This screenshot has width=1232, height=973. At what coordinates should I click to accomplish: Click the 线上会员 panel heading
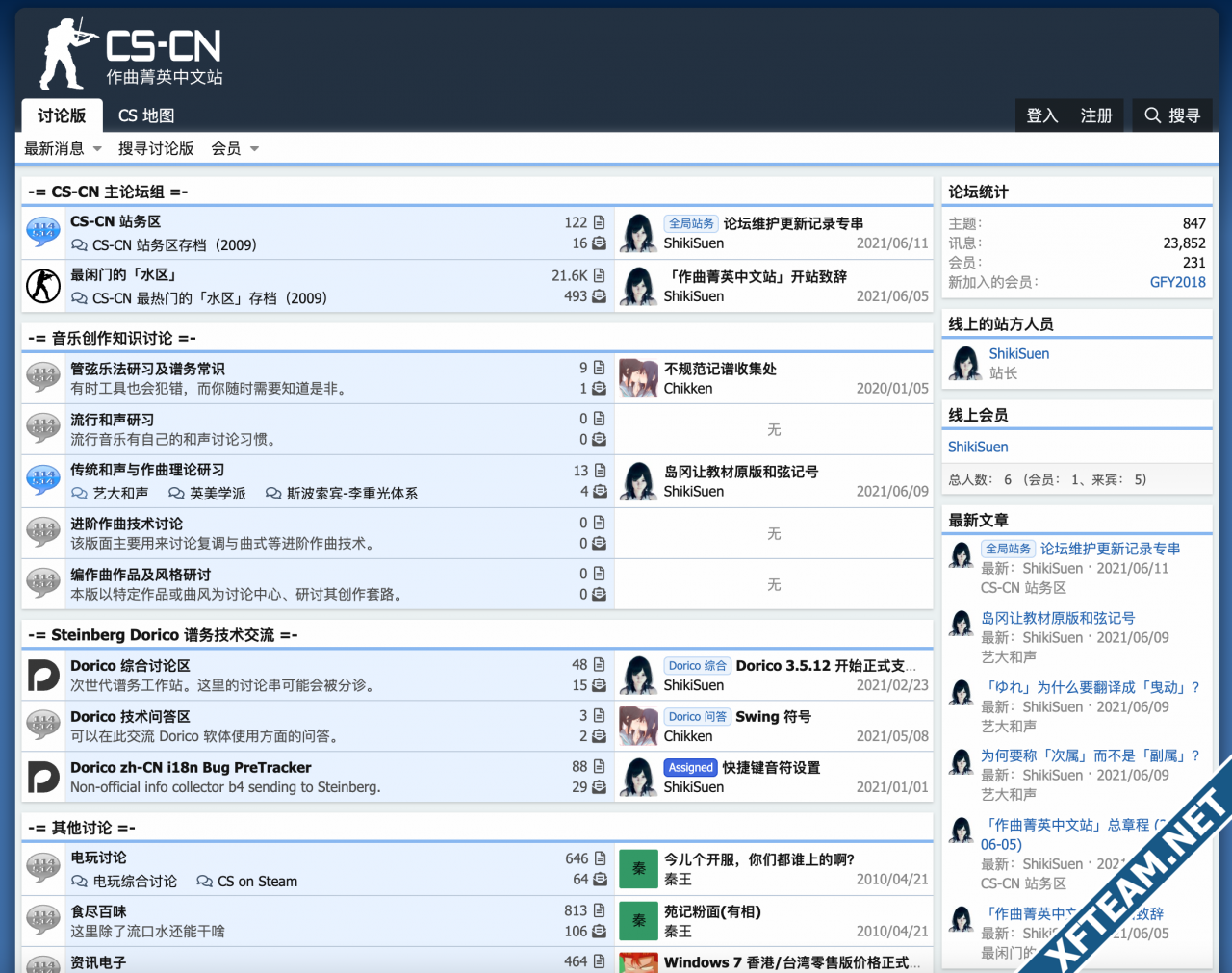[x=978, y=415]
